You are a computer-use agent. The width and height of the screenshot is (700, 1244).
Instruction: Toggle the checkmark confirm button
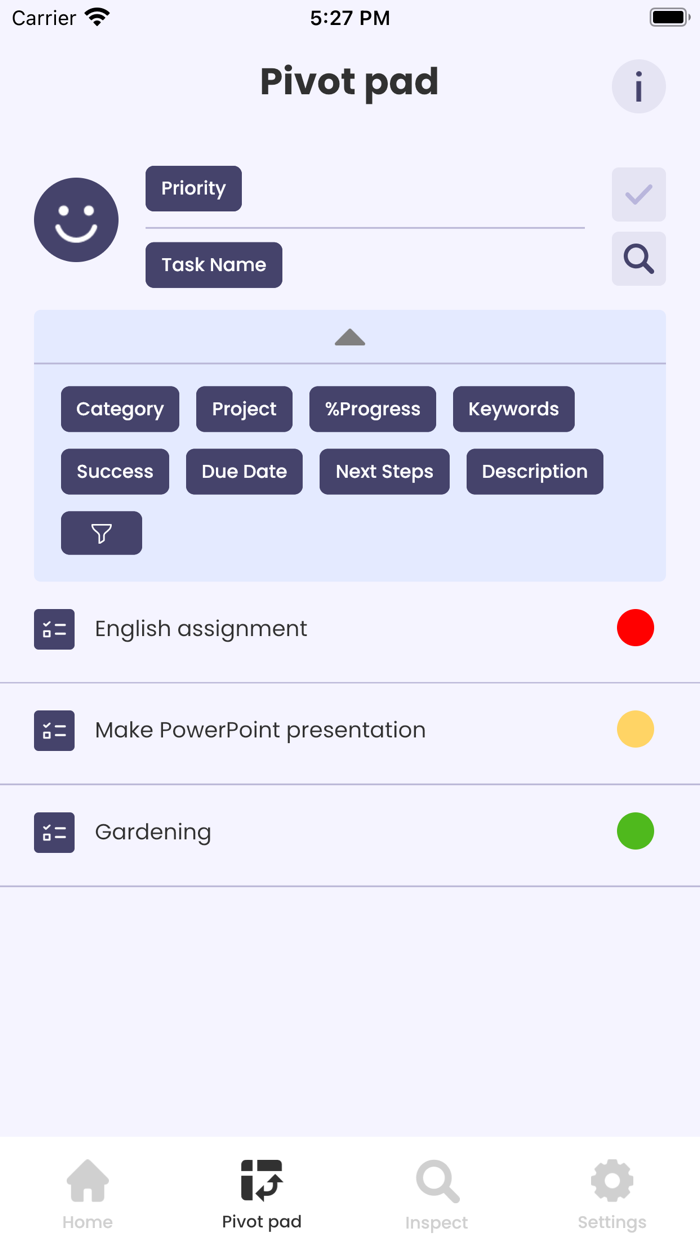pos(639,194)
